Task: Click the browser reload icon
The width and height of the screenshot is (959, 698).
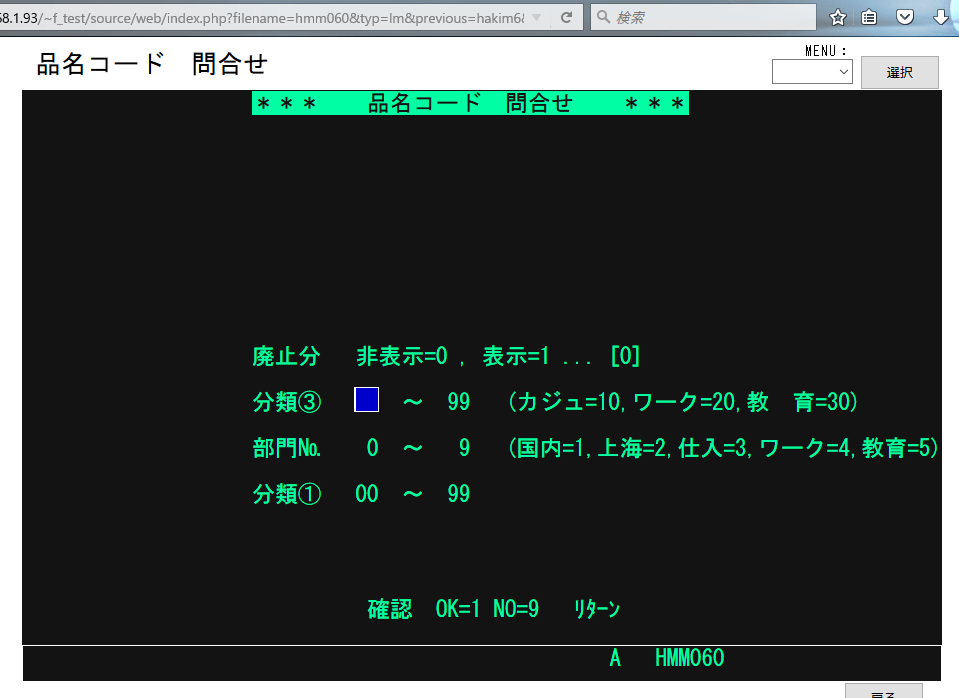Action: pyautogui.click(x=566, y=18)
